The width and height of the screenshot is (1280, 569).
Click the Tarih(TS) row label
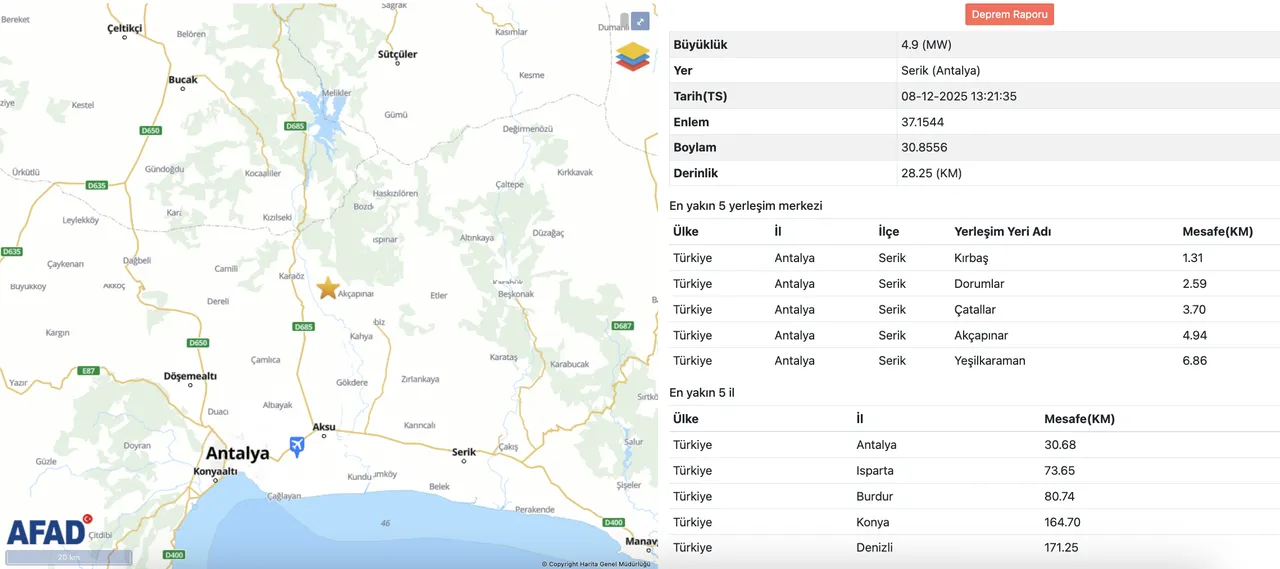coord(700,96)
